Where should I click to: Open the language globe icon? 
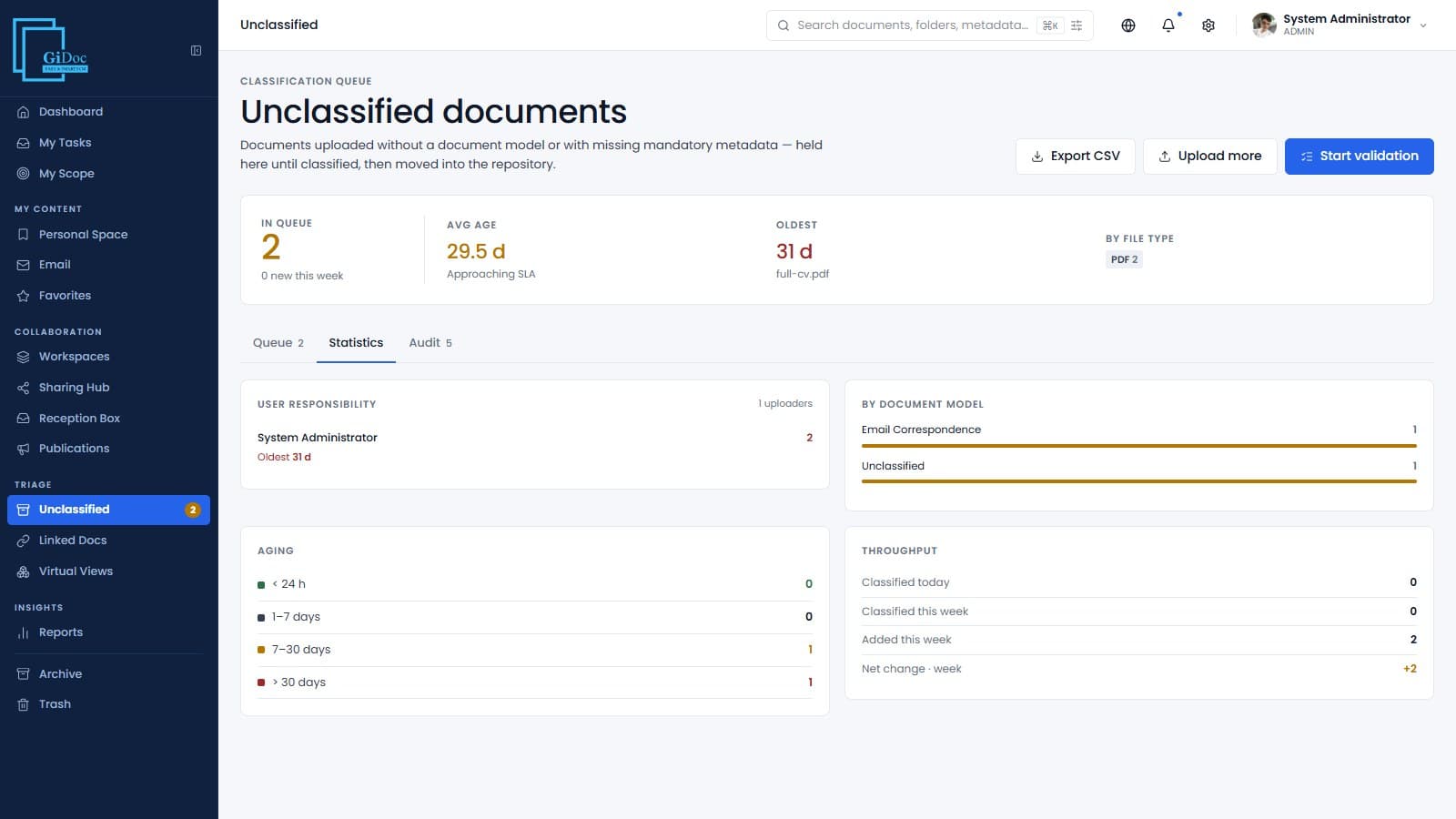pyautogui.click(x=1128, y=25)
